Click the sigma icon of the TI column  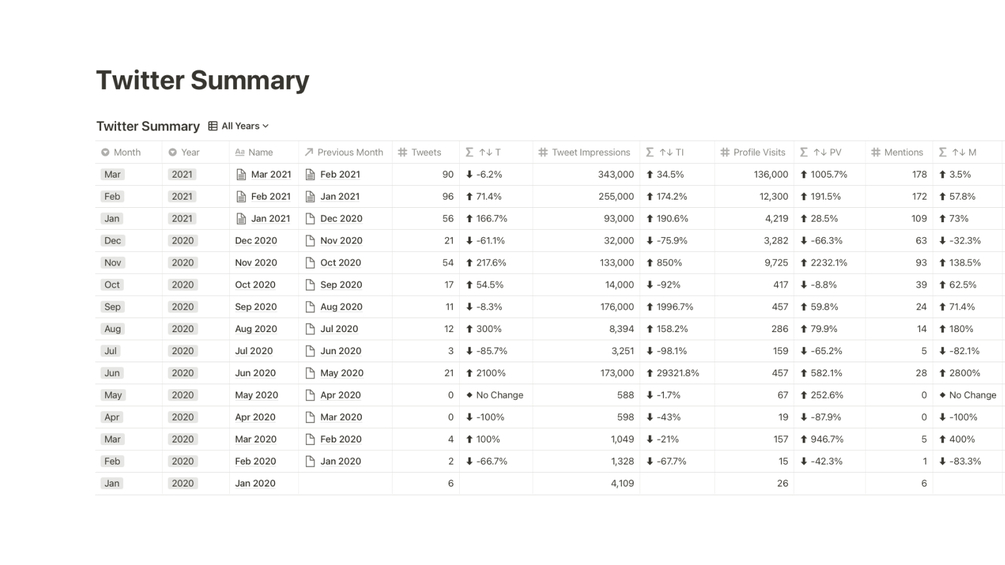(x=650, y=152)
